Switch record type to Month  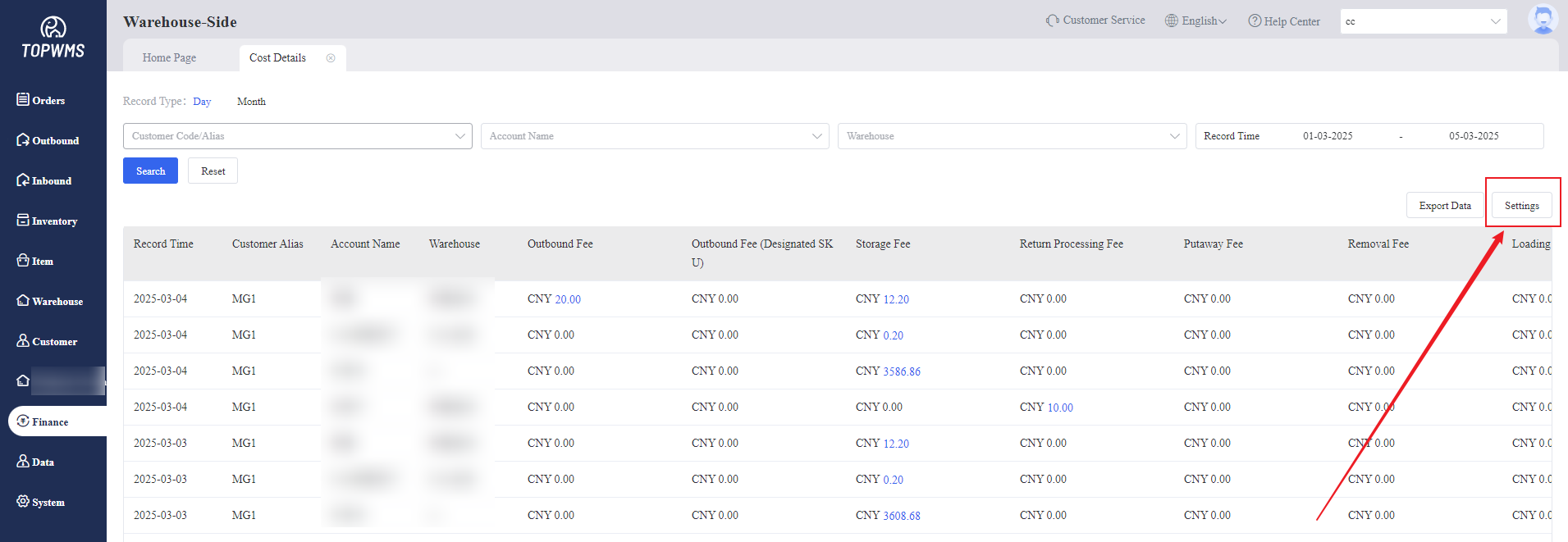tap(251, 102)
